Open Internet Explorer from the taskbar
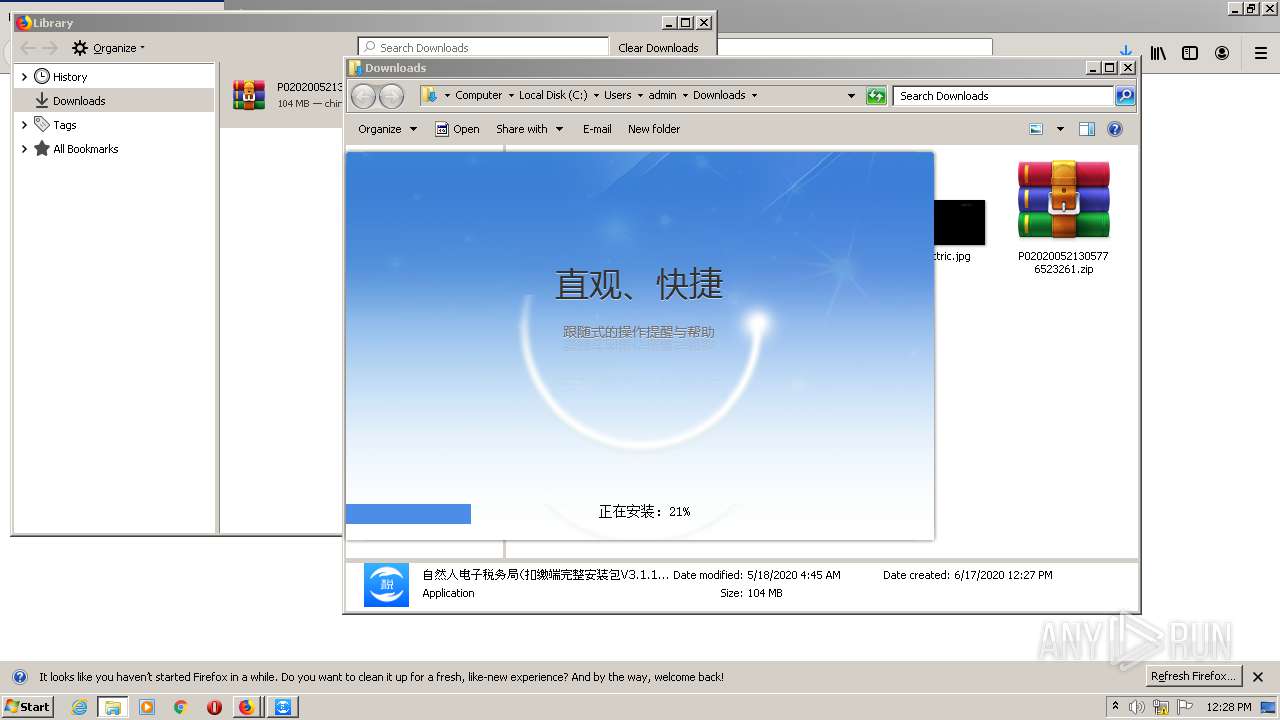1280x720 pixels. (79, 707)
